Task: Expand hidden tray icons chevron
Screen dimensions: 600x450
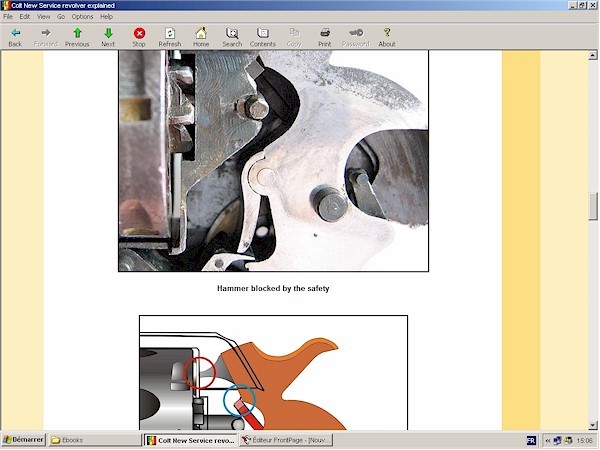Action: pyautogui.click(x=547, y=440)
